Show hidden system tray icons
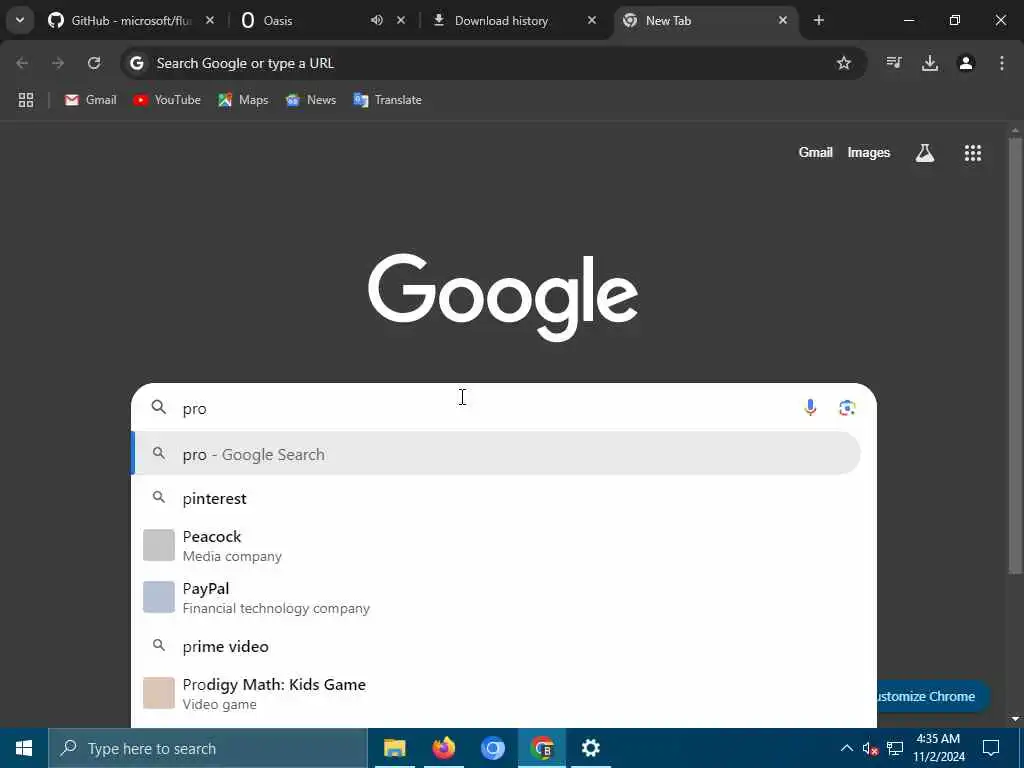Viewport: 1024px width, 768px height. tap(846, 748)
